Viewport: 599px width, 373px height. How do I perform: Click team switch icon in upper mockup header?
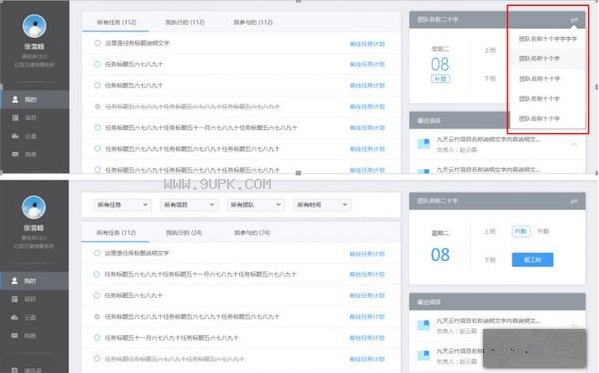click(x=574, y=20)
